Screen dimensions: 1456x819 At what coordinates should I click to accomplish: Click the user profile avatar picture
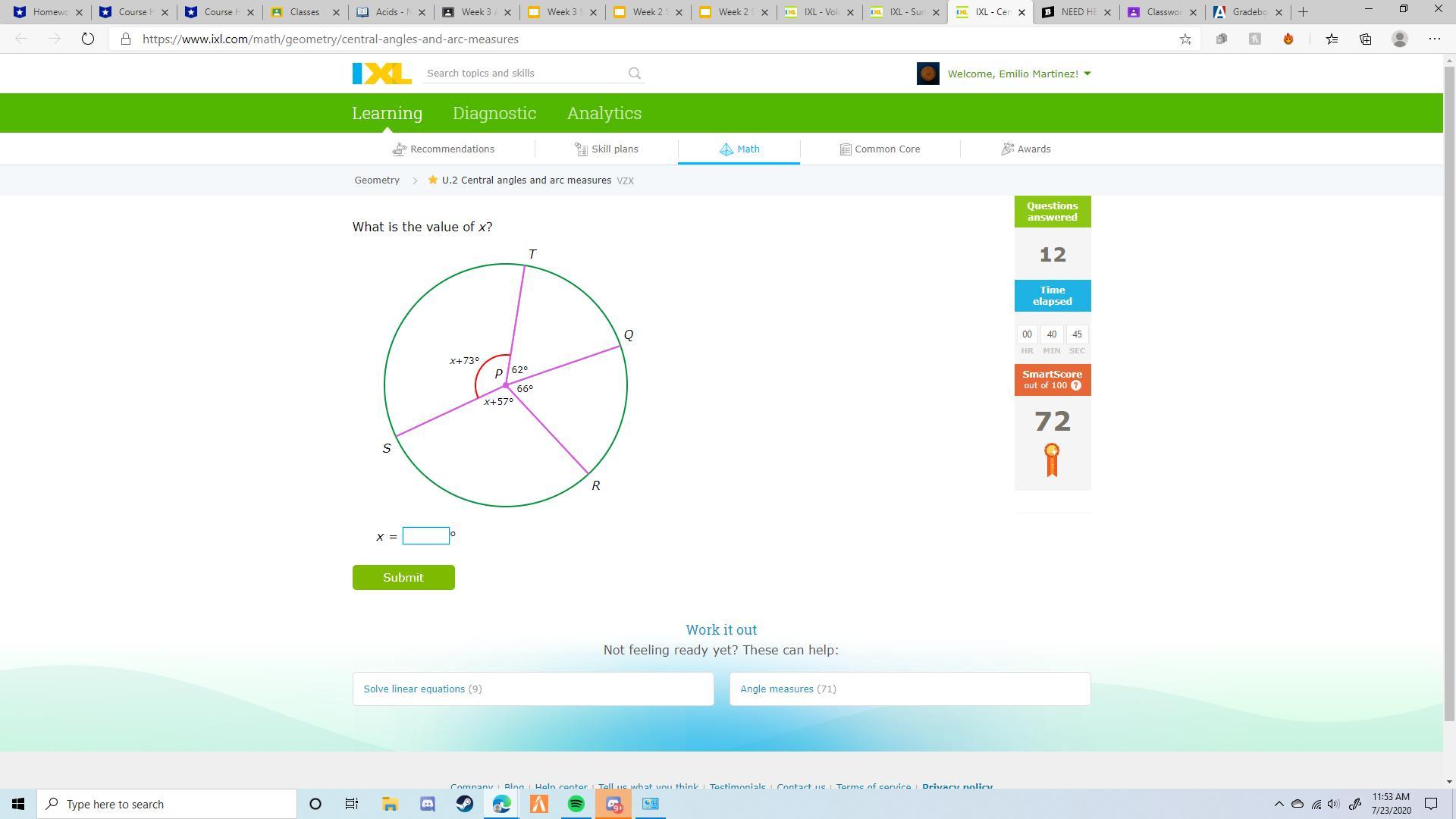coord(927,74)
